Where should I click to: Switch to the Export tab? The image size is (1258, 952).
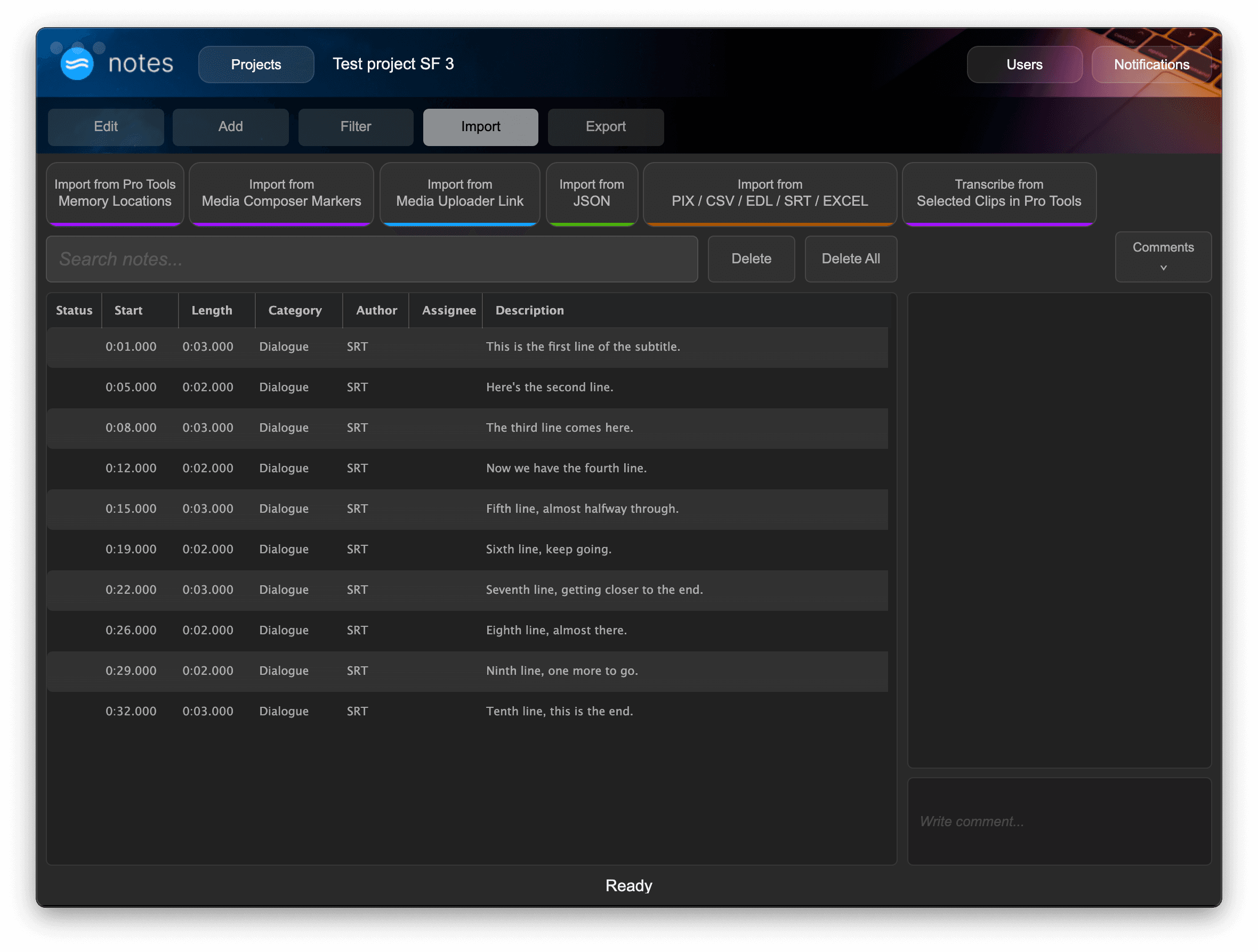(605, 127)
